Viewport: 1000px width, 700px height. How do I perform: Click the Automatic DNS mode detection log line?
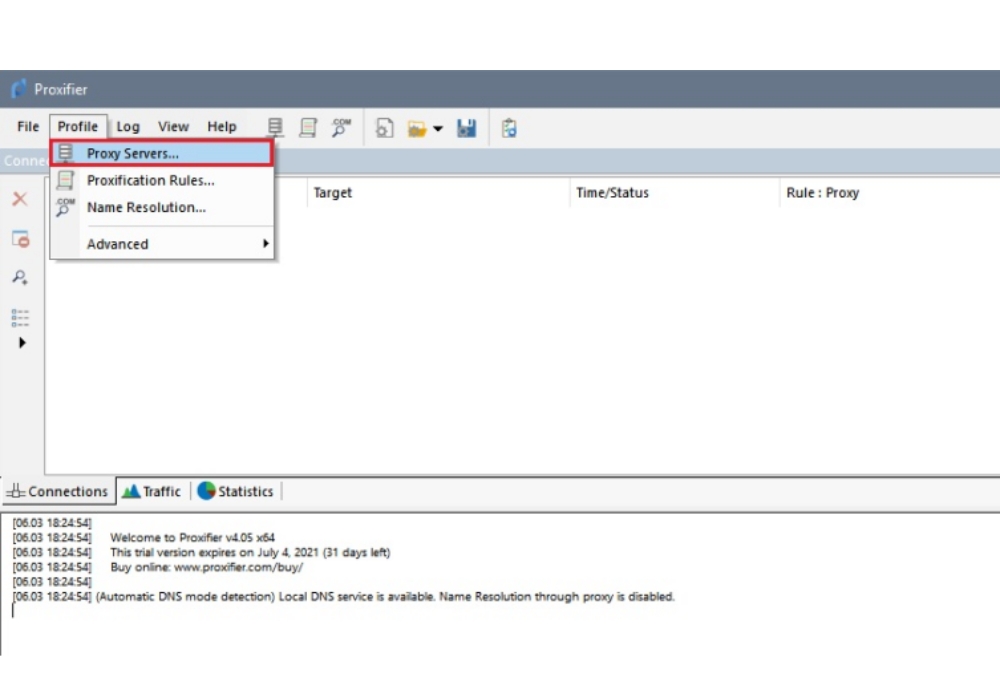[385, 597]
